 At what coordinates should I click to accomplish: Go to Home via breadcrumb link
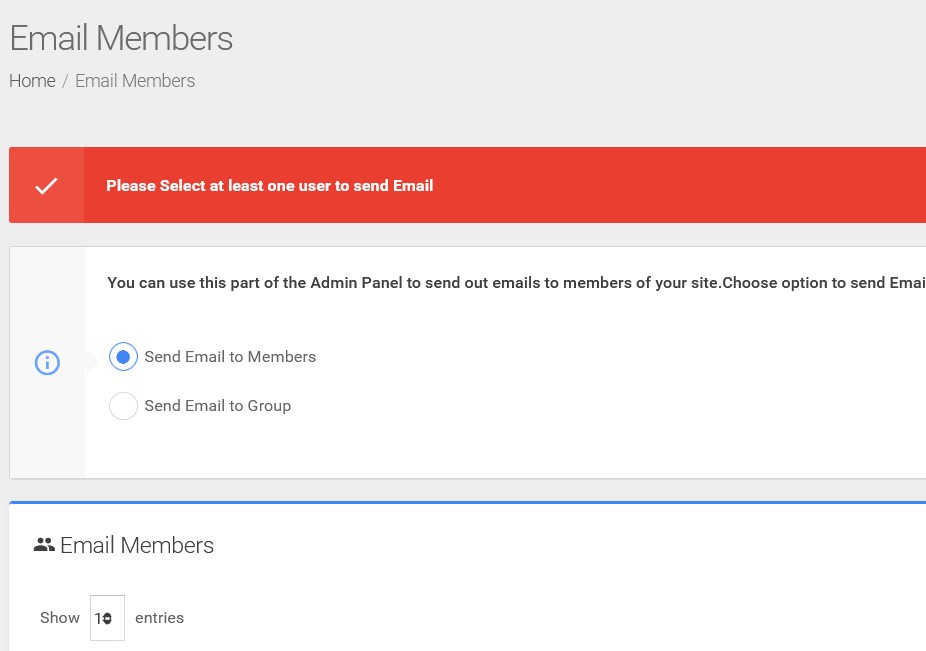pos(32,80)
